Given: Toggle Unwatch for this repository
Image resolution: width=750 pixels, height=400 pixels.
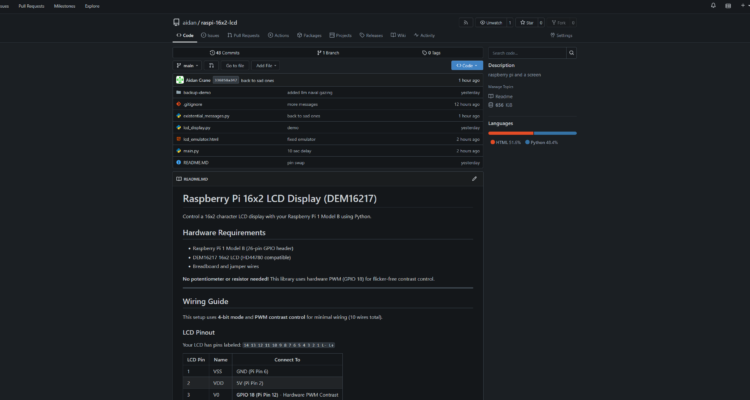Looking at the screenshot, I should click(x=493, y=22).
